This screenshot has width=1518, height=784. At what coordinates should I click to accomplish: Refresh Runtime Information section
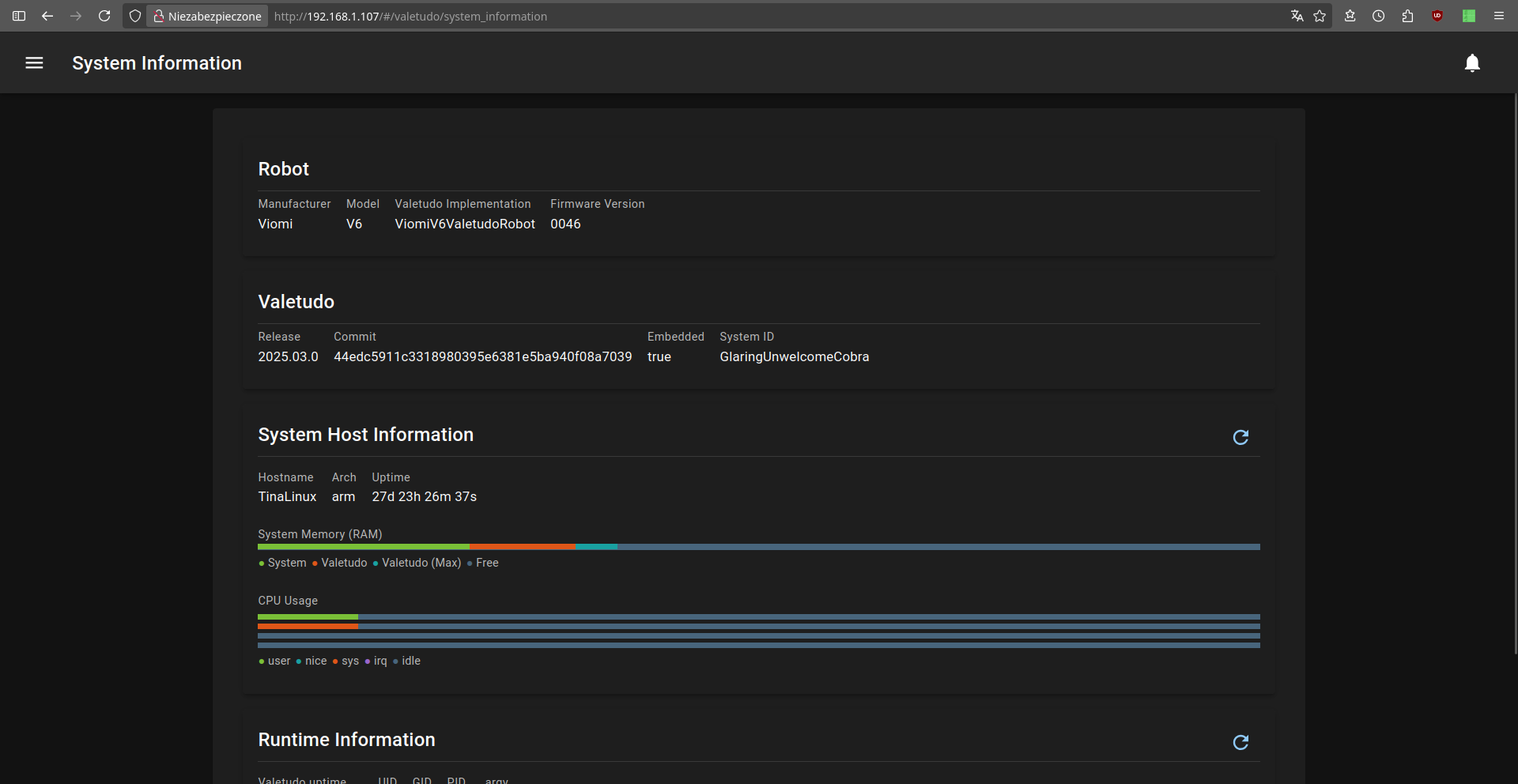click(x=1240, y=742)
